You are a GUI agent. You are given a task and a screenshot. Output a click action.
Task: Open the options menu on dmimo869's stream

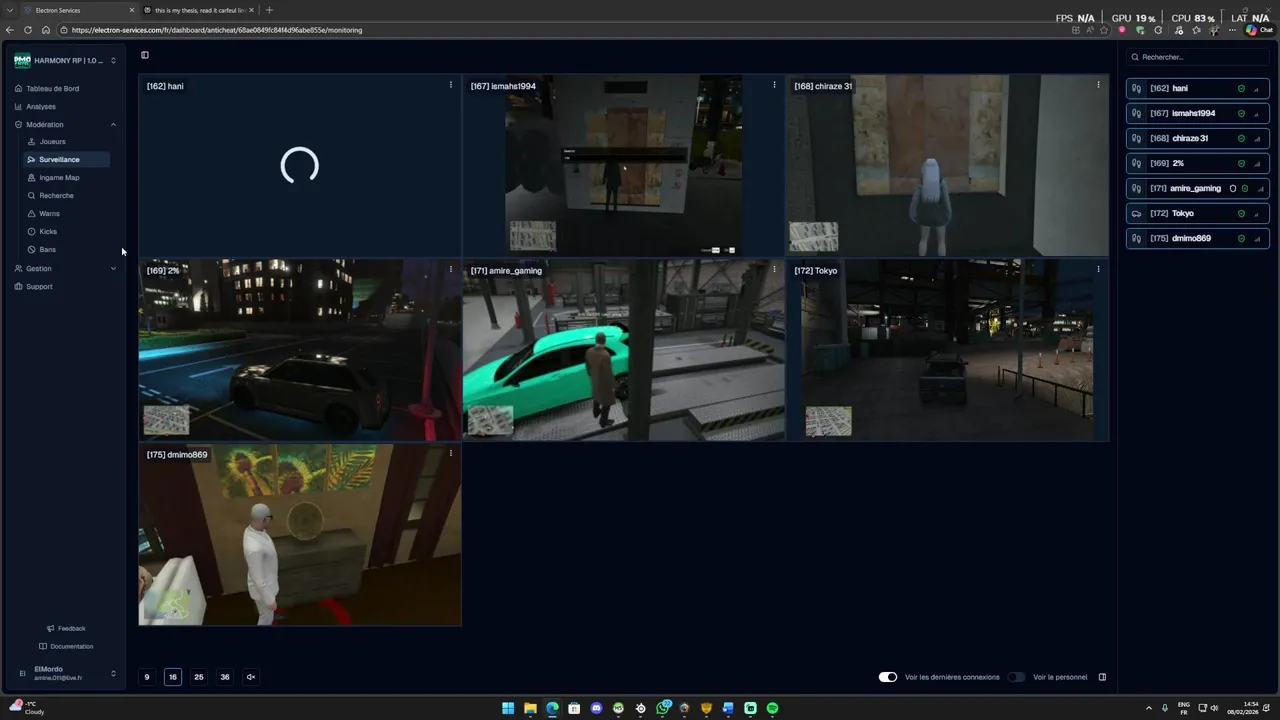point(451,453)
